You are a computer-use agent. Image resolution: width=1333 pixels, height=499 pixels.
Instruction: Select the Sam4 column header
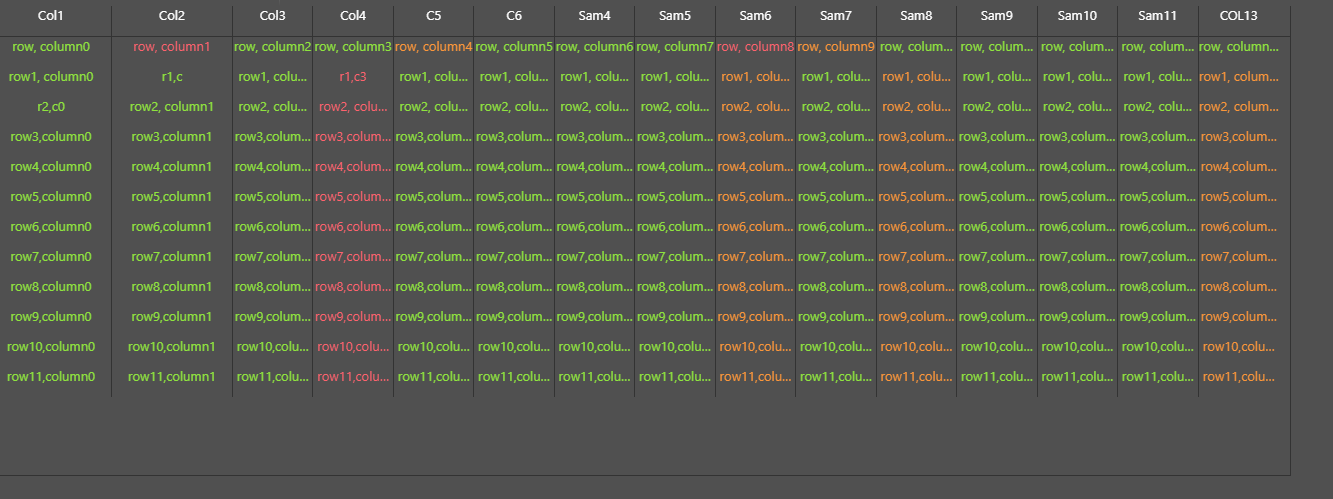(594, 16)
